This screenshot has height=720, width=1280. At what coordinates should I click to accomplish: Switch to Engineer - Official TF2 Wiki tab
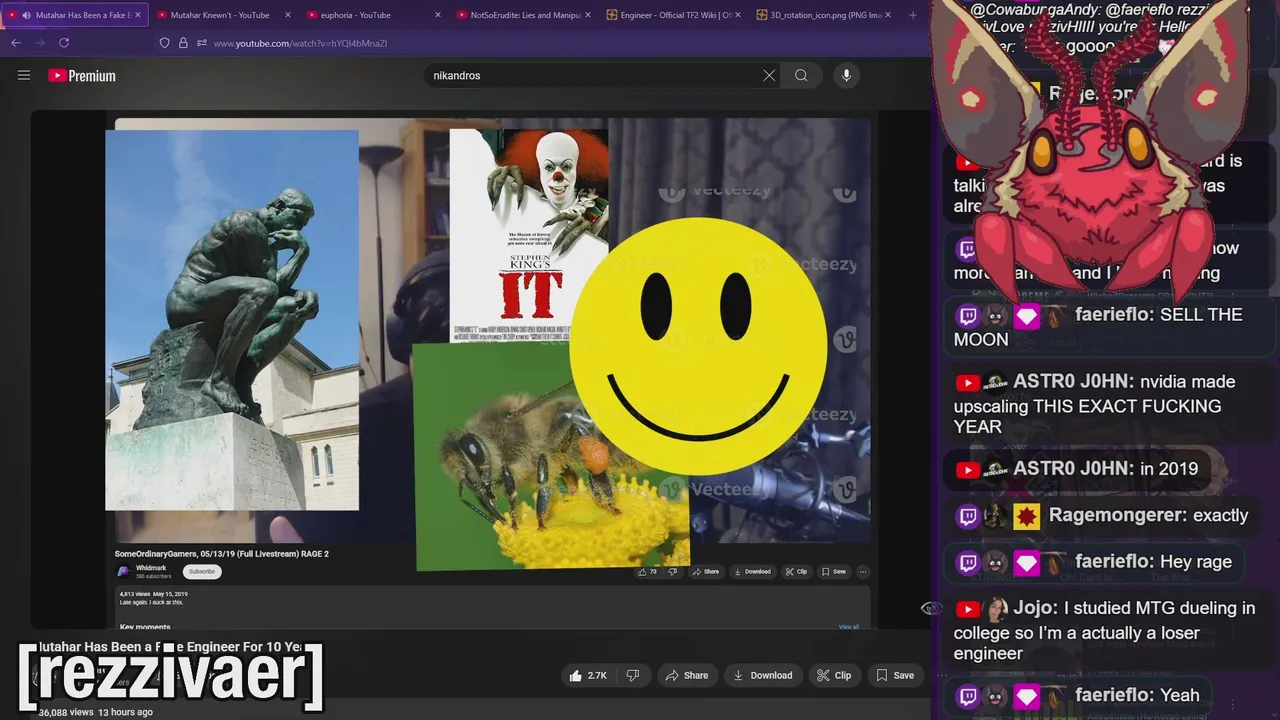coord(674,15)
